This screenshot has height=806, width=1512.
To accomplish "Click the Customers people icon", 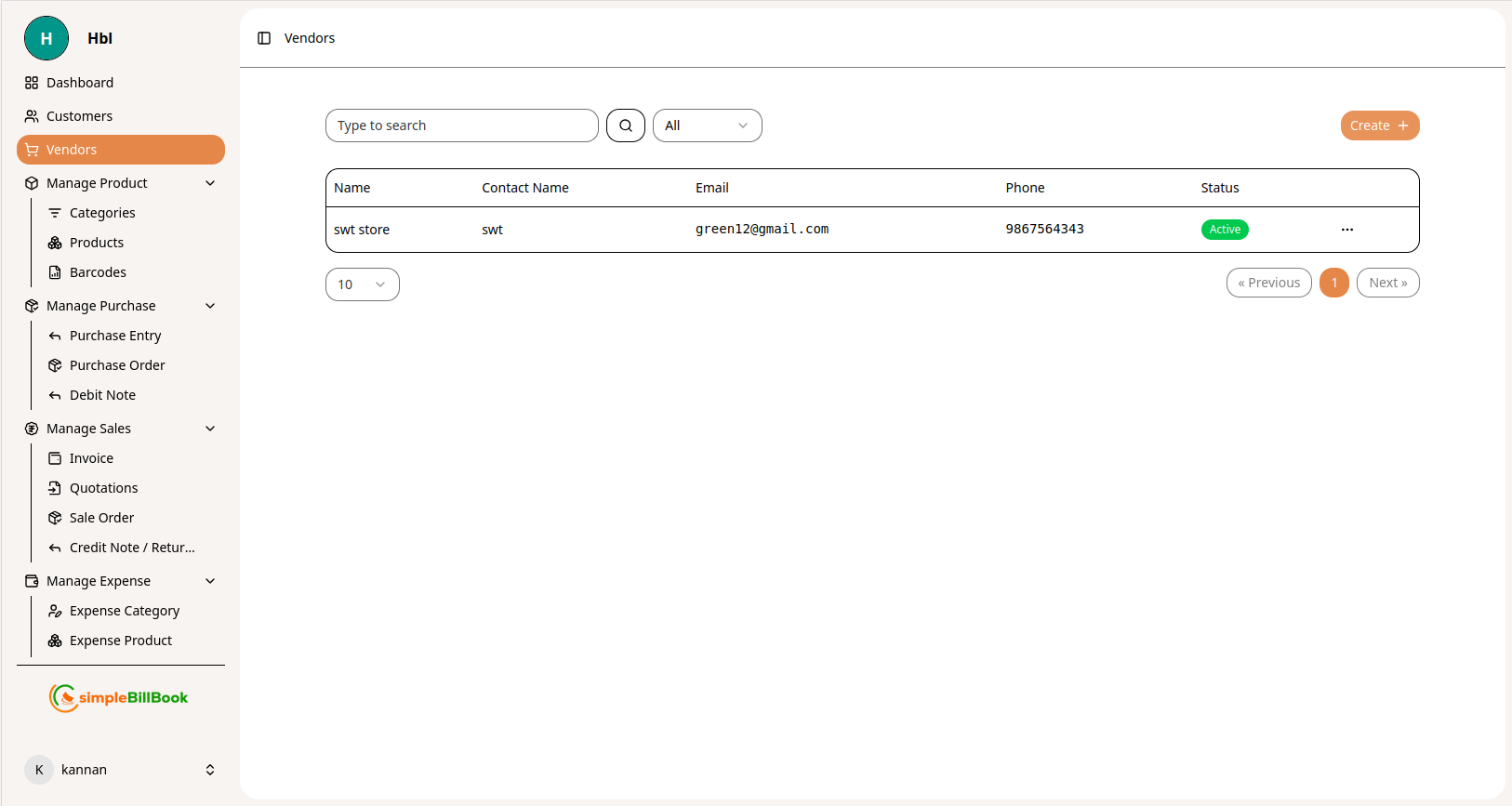I will click(32, 116).
